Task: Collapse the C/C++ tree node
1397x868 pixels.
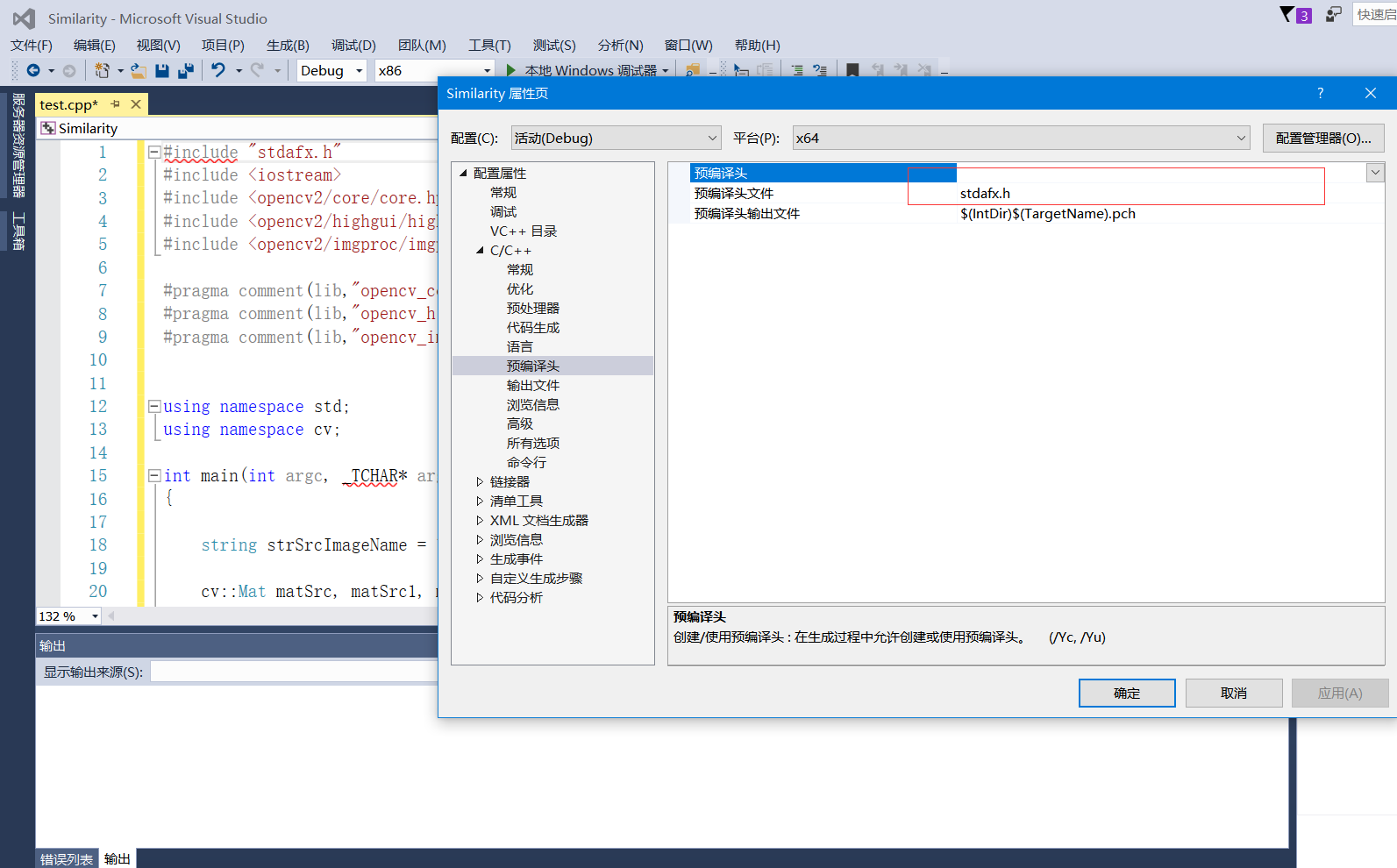Action: coord(480,250)
